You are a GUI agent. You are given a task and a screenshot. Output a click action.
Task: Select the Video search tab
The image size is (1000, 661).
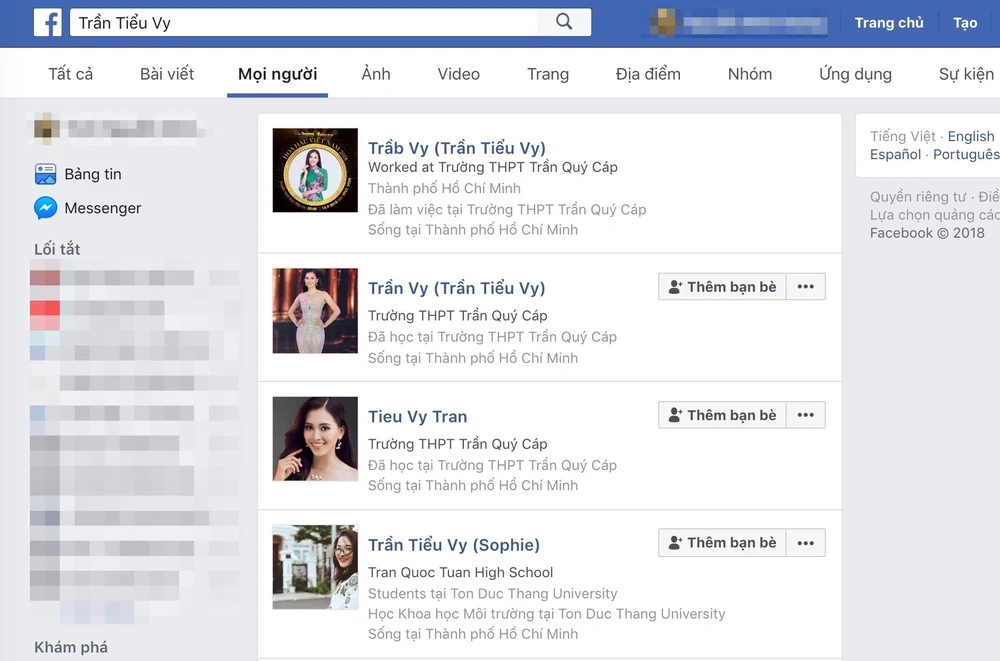coord(458,74)
